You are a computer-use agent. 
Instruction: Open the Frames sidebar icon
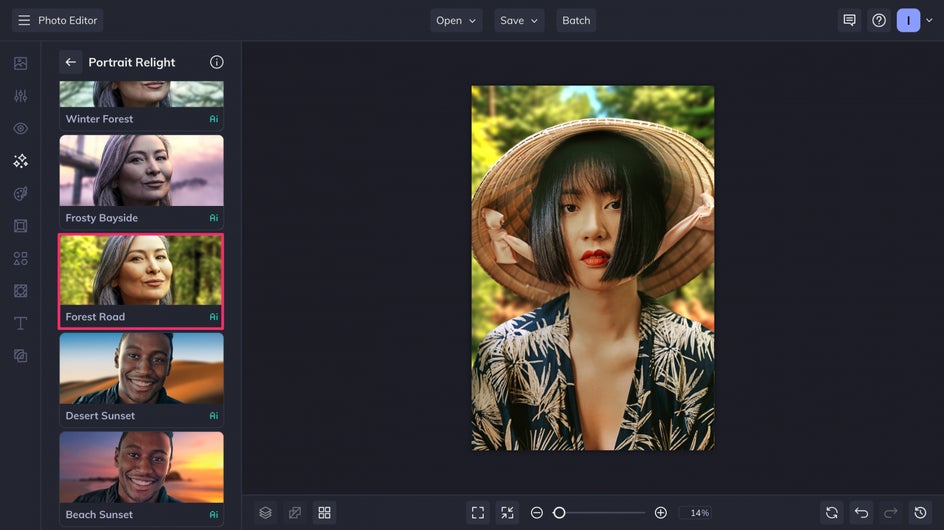[x=20, y=226]
